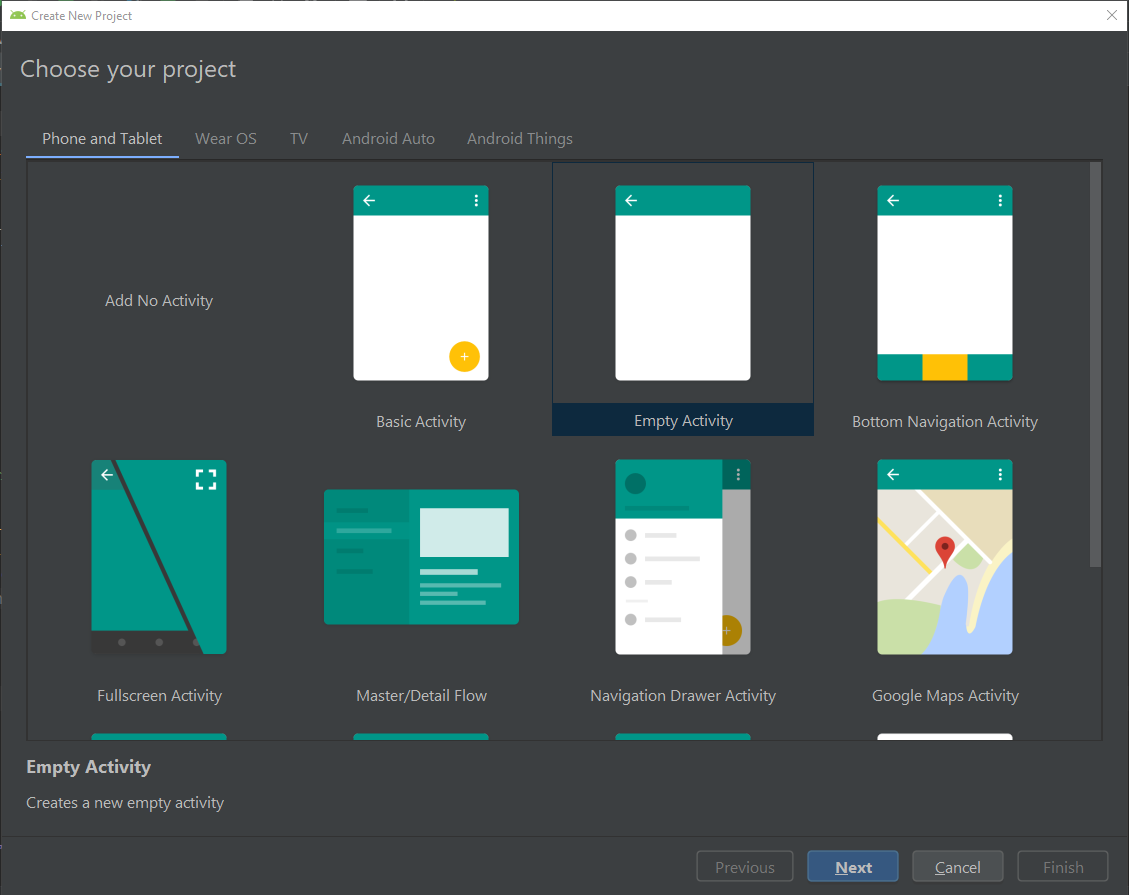
Task: Close the Create New Project dialog
Action: [1111, 15]
